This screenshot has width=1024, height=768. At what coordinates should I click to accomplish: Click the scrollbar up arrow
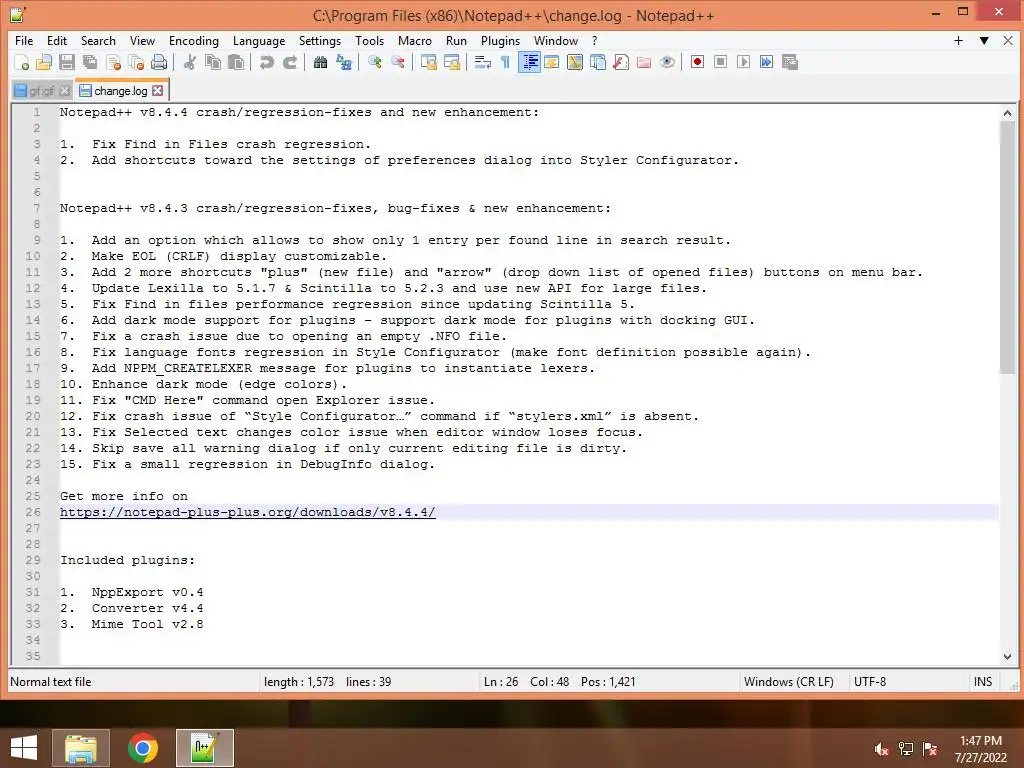coord(1006,113)
